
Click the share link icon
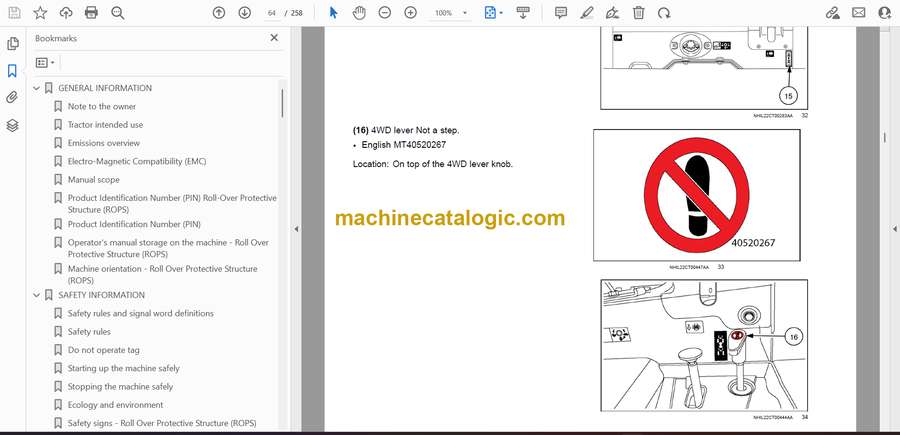(833, 13)
